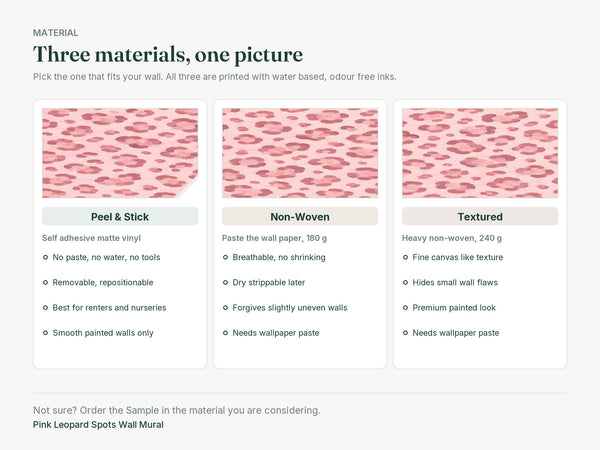Click bullet beside 'Hides small wall flaws'
Screen dimensions: 600x450
tap(405, 282)
